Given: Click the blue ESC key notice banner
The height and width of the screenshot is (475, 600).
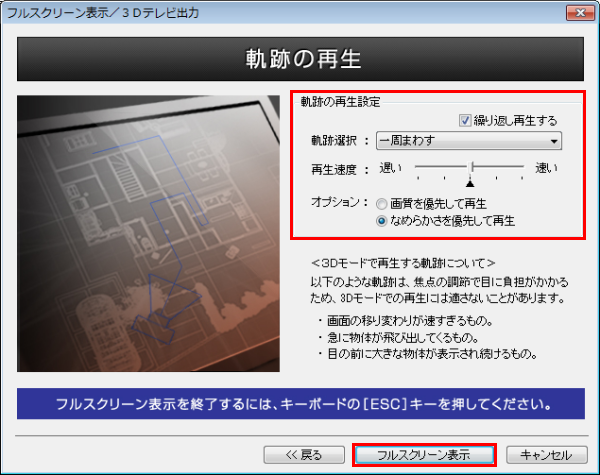Looking at the screenshot, I should (x=300, y=407).
